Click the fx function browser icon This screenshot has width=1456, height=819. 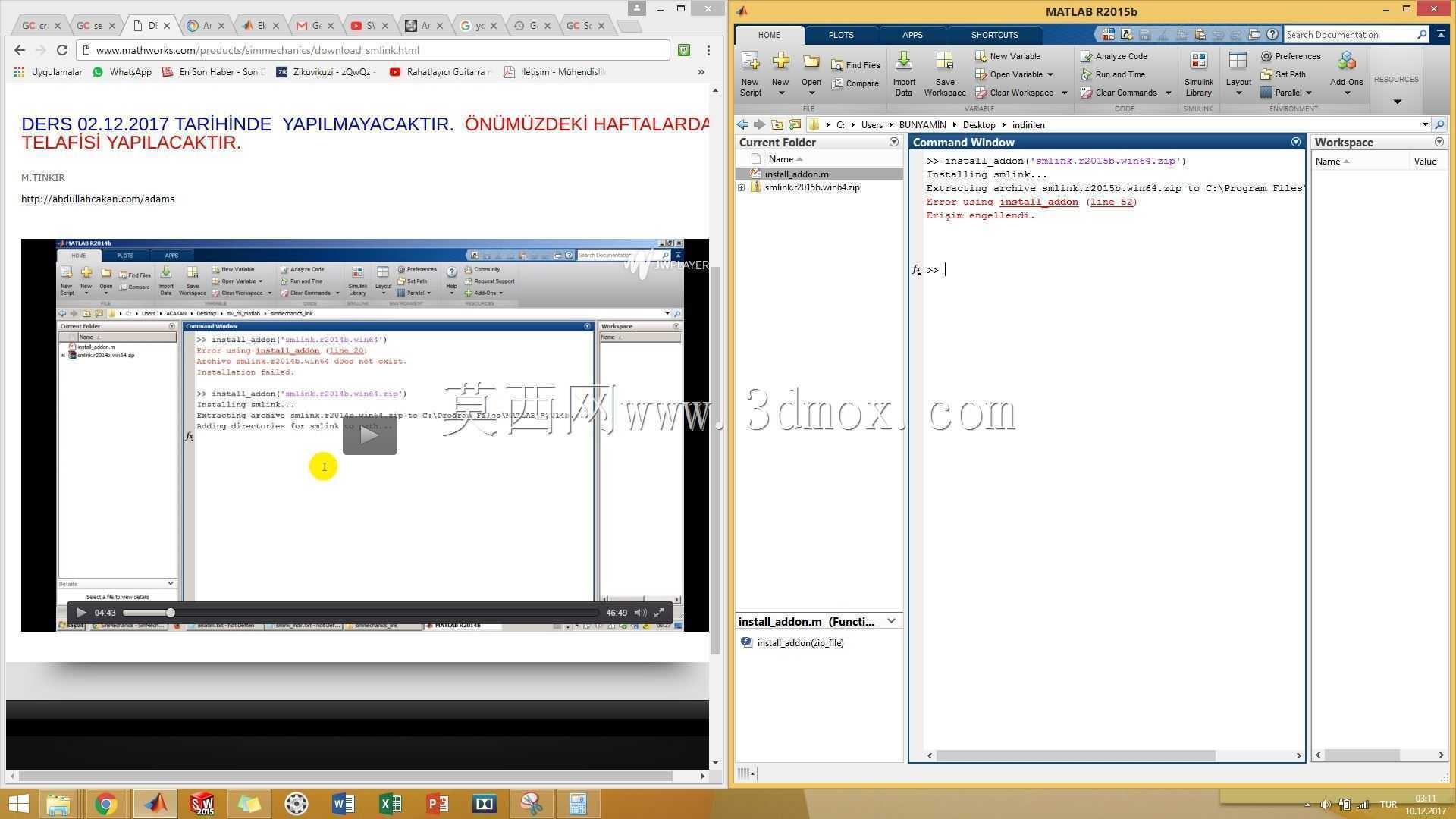tap(917, 270)
